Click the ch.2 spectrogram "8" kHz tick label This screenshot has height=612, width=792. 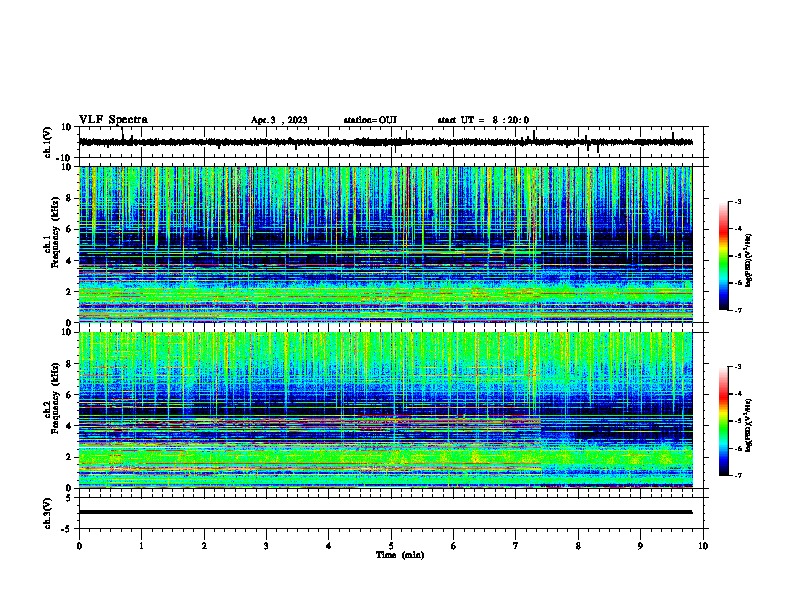click(70, 364)
